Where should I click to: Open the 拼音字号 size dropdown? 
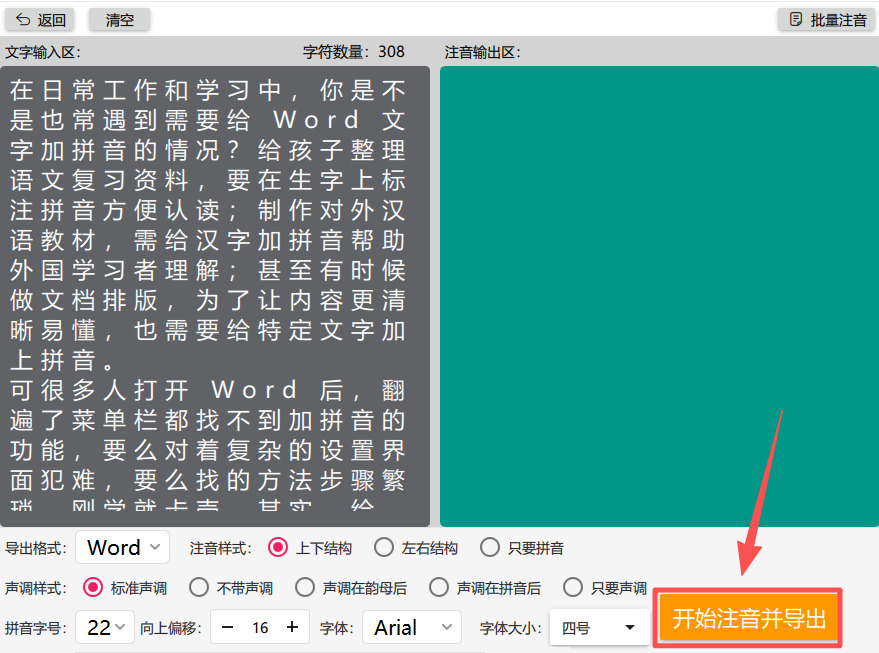(x=106, y=628)
